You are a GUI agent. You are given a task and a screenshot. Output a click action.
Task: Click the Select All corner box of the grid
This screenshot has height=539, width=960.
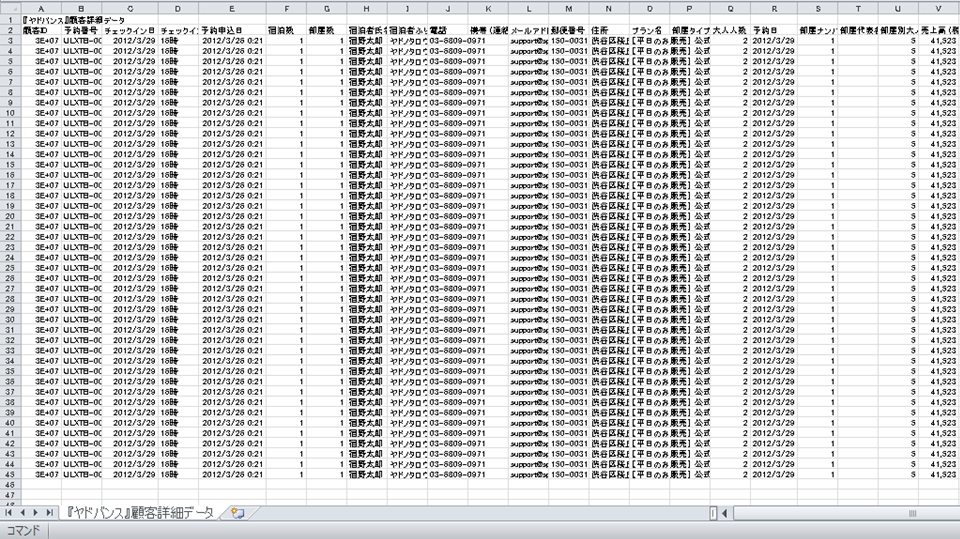point(10,9)
